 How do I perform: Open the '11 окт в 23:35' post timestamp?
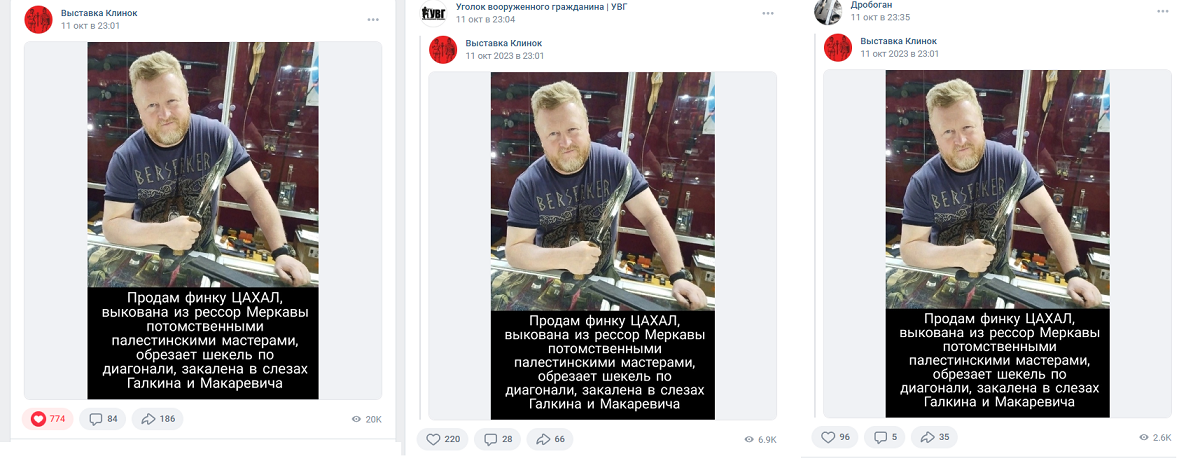click(x=879, y=17)
